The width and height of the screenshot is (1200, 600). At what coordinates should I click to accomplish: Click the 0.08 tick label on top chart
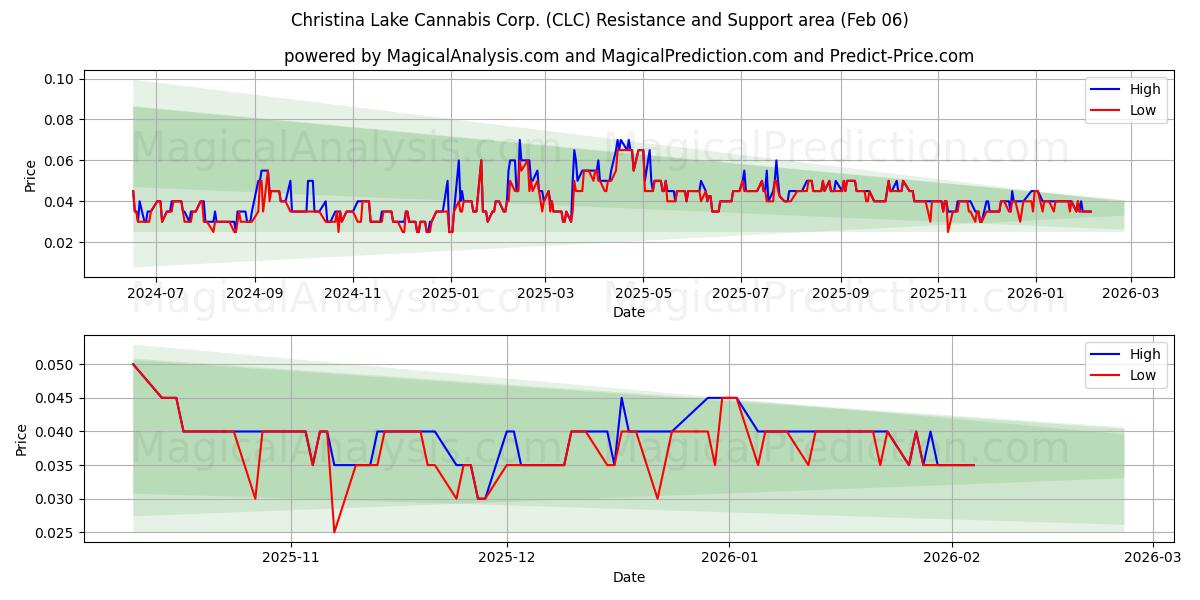(x=61, y=120)
